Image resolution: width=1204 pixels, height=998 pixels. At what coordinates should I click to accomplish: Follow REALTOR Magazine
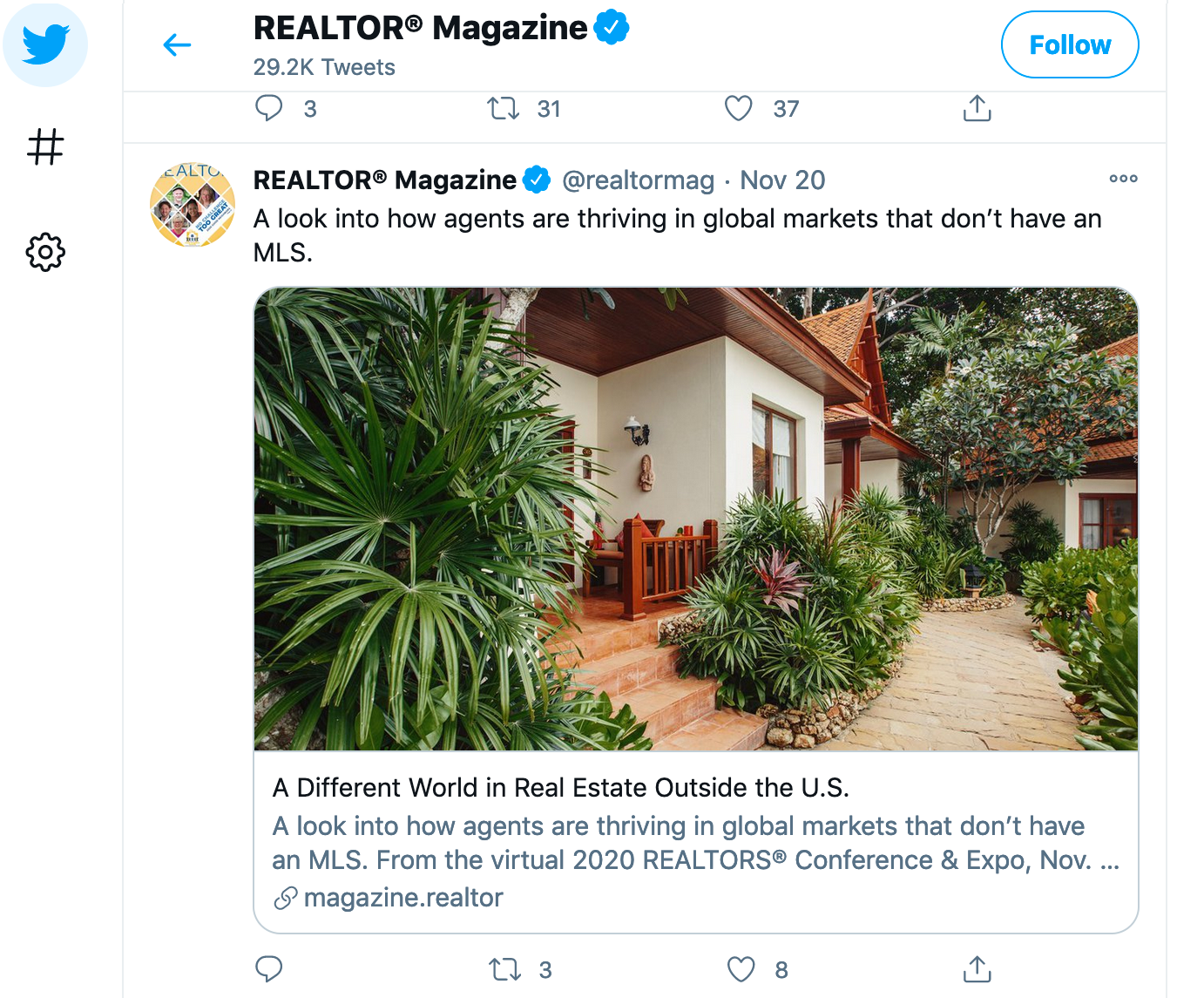click(x=1070, y=44)
